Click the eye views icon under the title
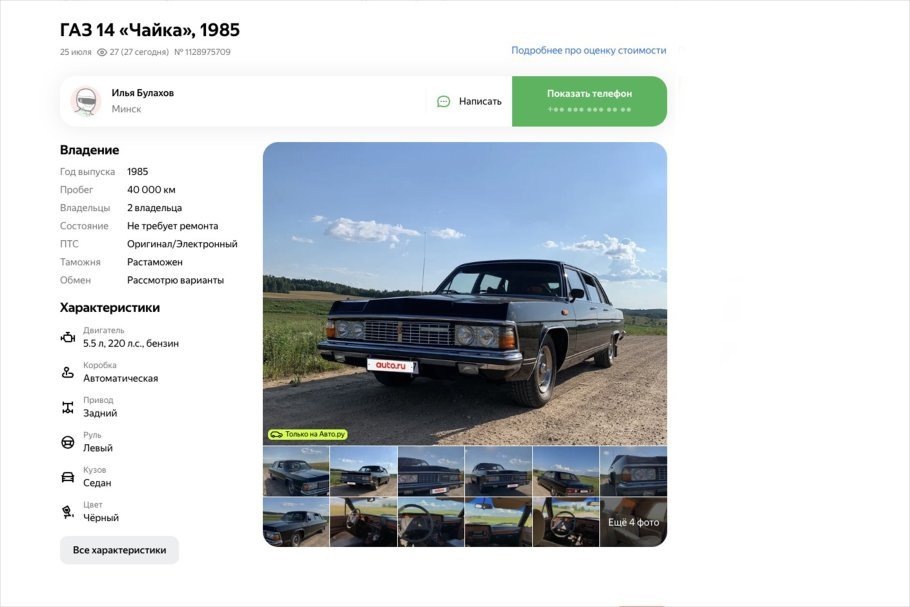910x607 pixels. (102, 52)
